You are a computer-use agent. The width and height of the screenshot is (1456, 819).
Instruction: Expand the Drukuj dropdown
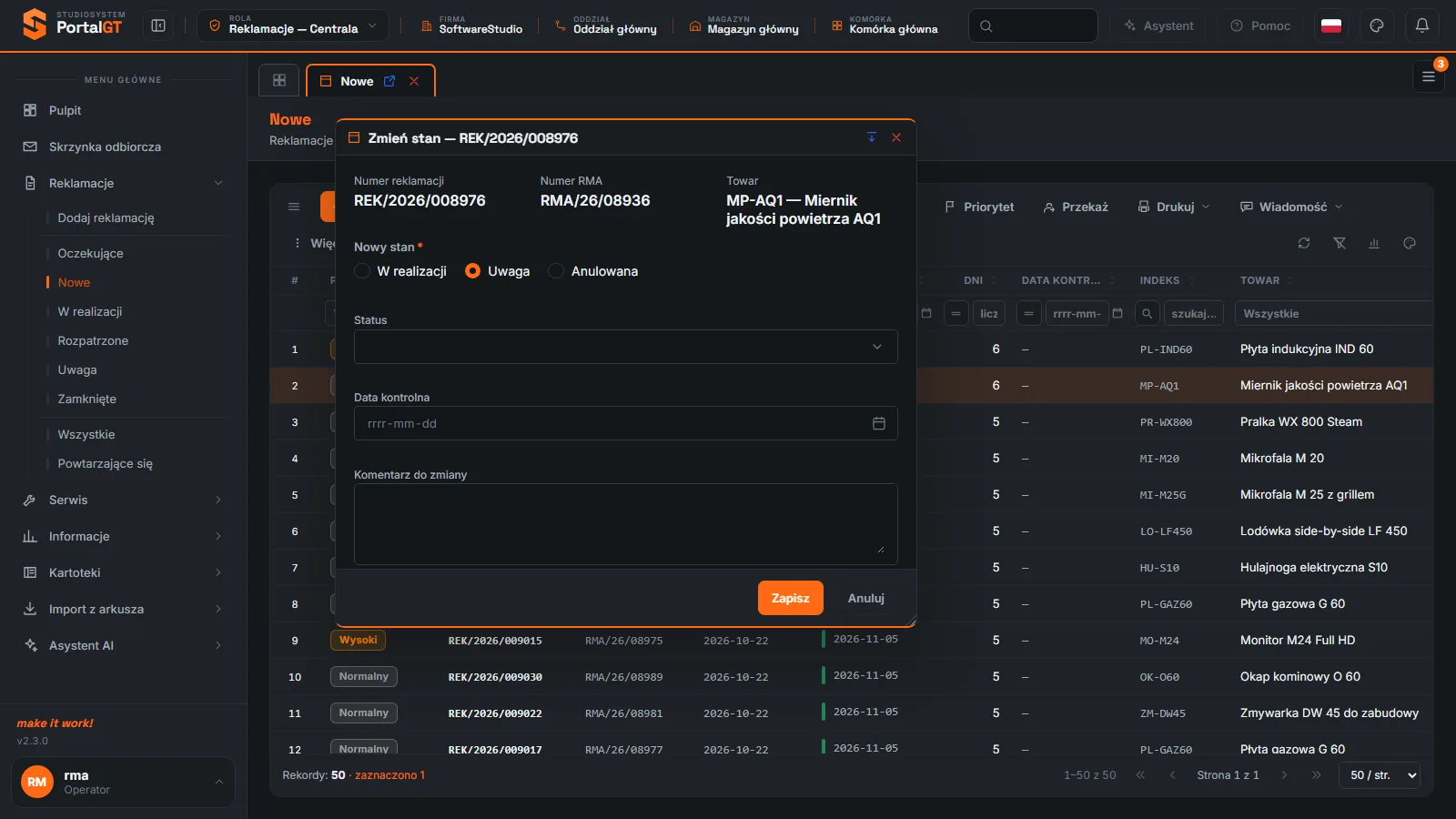1174,207
